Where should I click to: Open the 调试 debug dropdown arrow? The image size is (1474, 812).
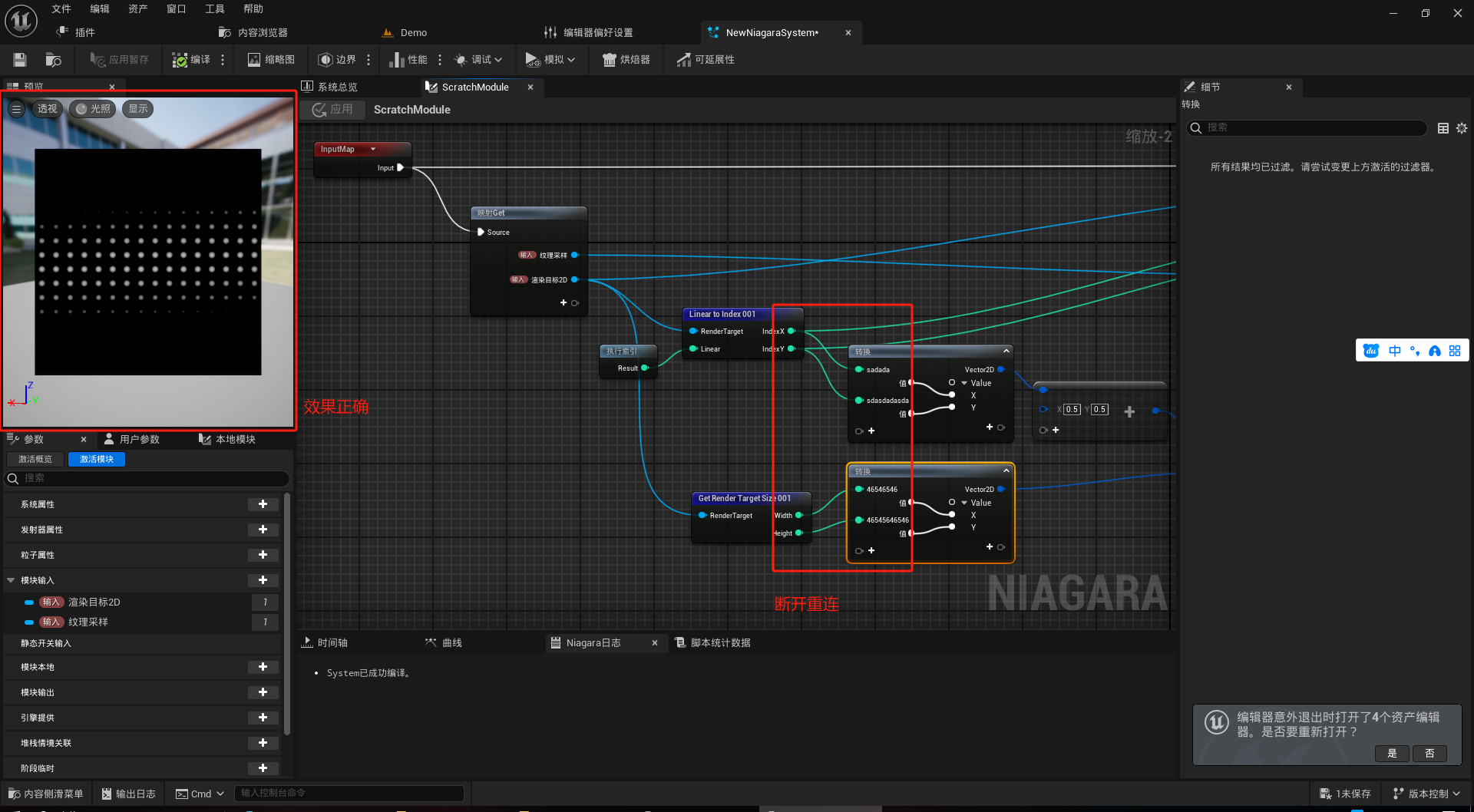(500, 59)
